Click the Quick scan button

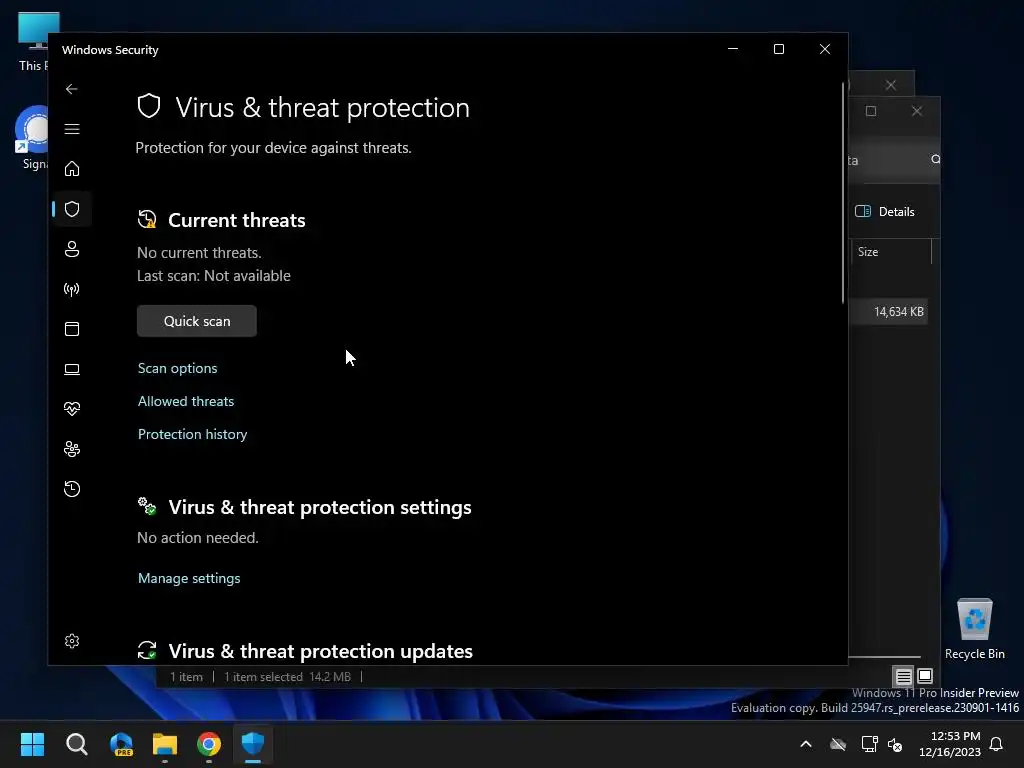[x=197, y=321]
